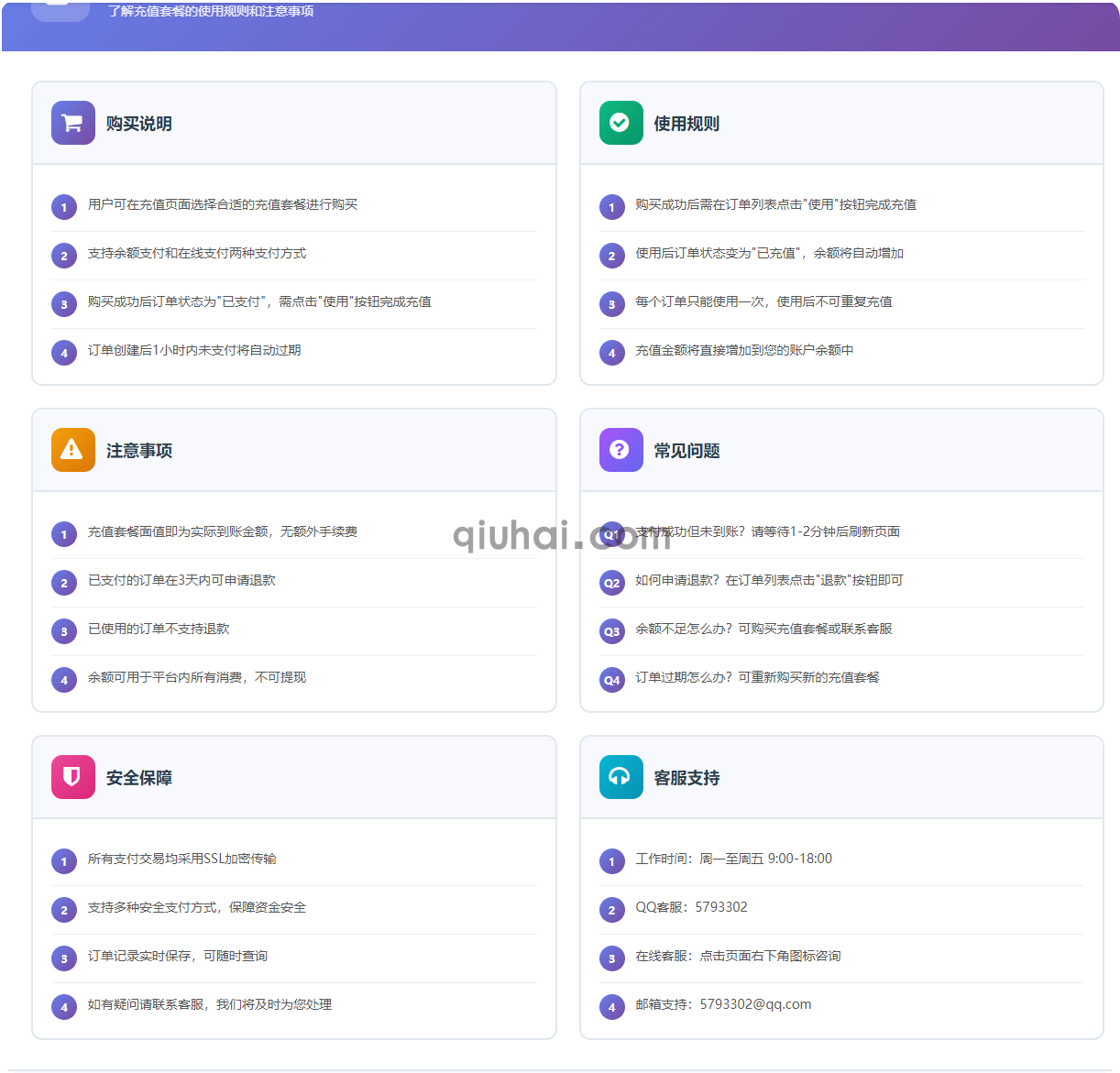1120x1073 pixels.
Task: Click step 1 badge under 使用规则
Action: [x=611, y=207]
